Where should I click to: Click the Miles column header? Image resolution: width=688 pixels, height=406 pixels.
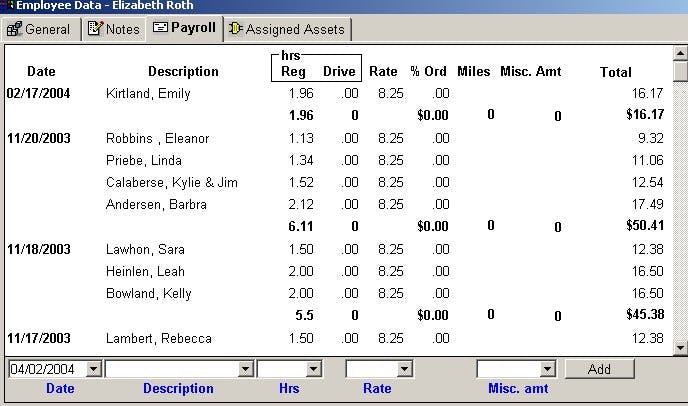473,72
